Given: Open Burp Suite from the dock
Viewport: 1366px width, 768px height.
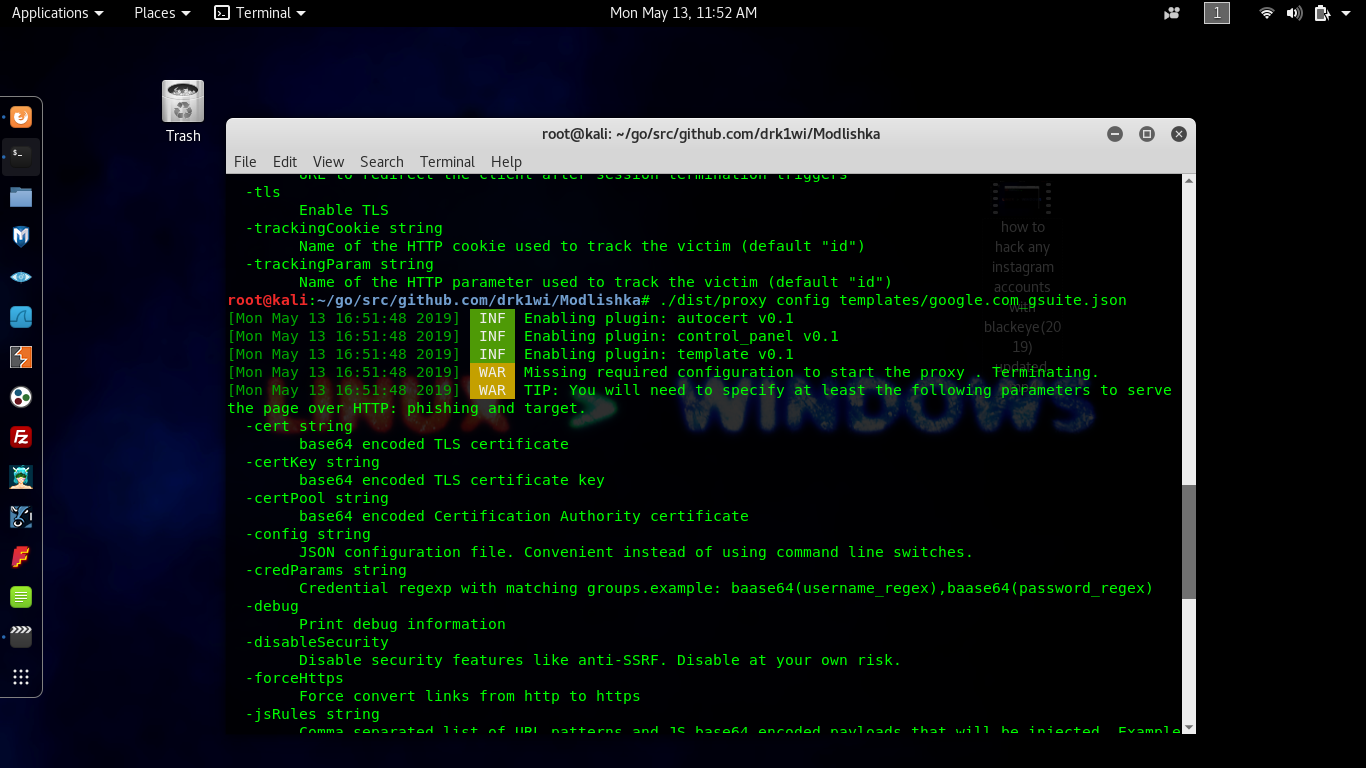Looking at the screenshot, I should (x=21, y=357).
